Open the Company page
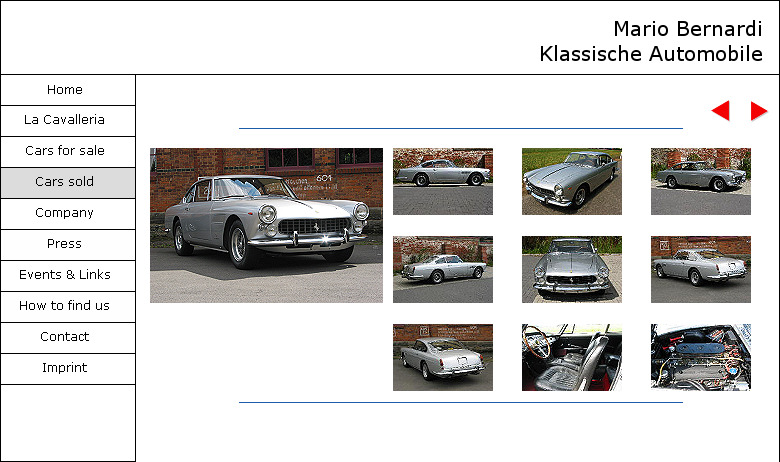The image size is (780, 462). (x=68, y=214)
